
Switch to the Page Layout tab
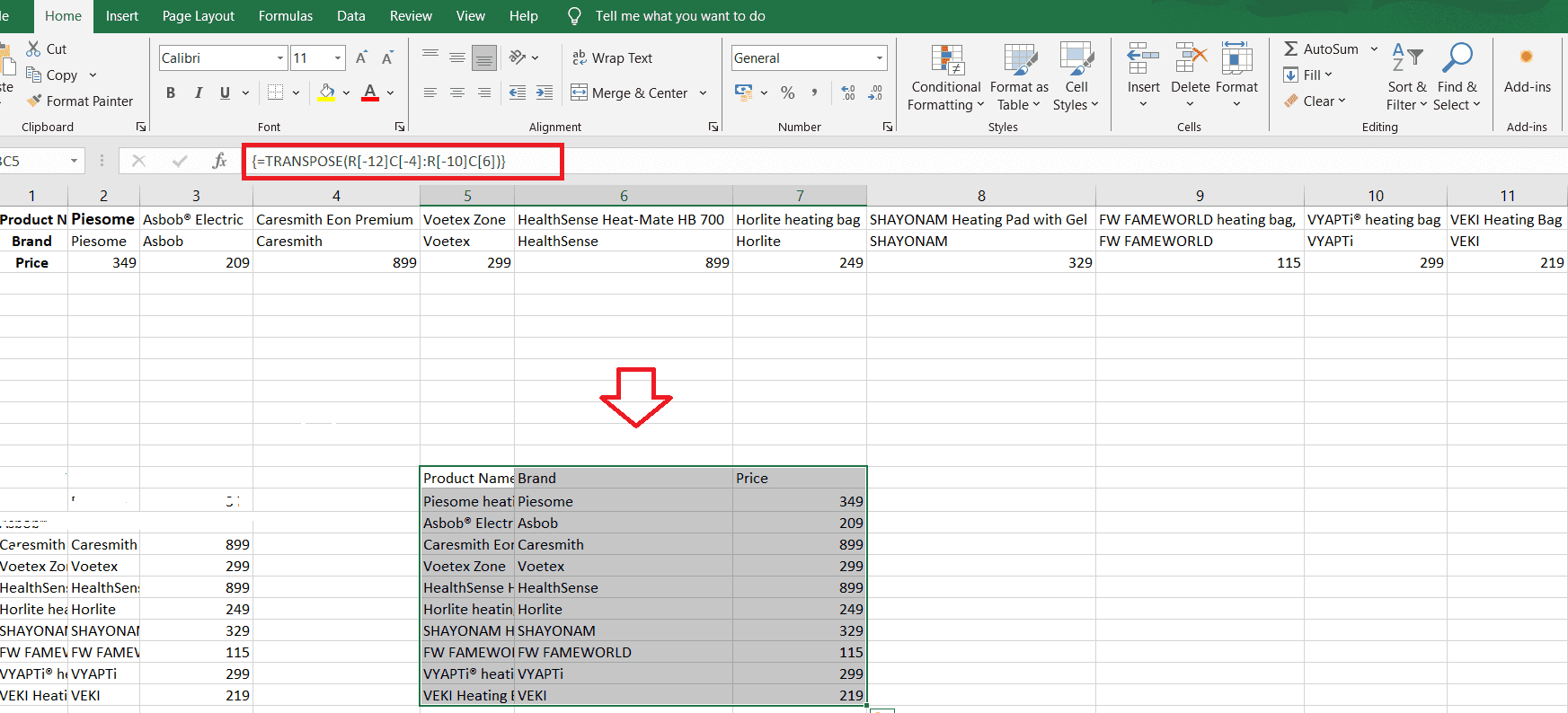click(x=198, y=16)
